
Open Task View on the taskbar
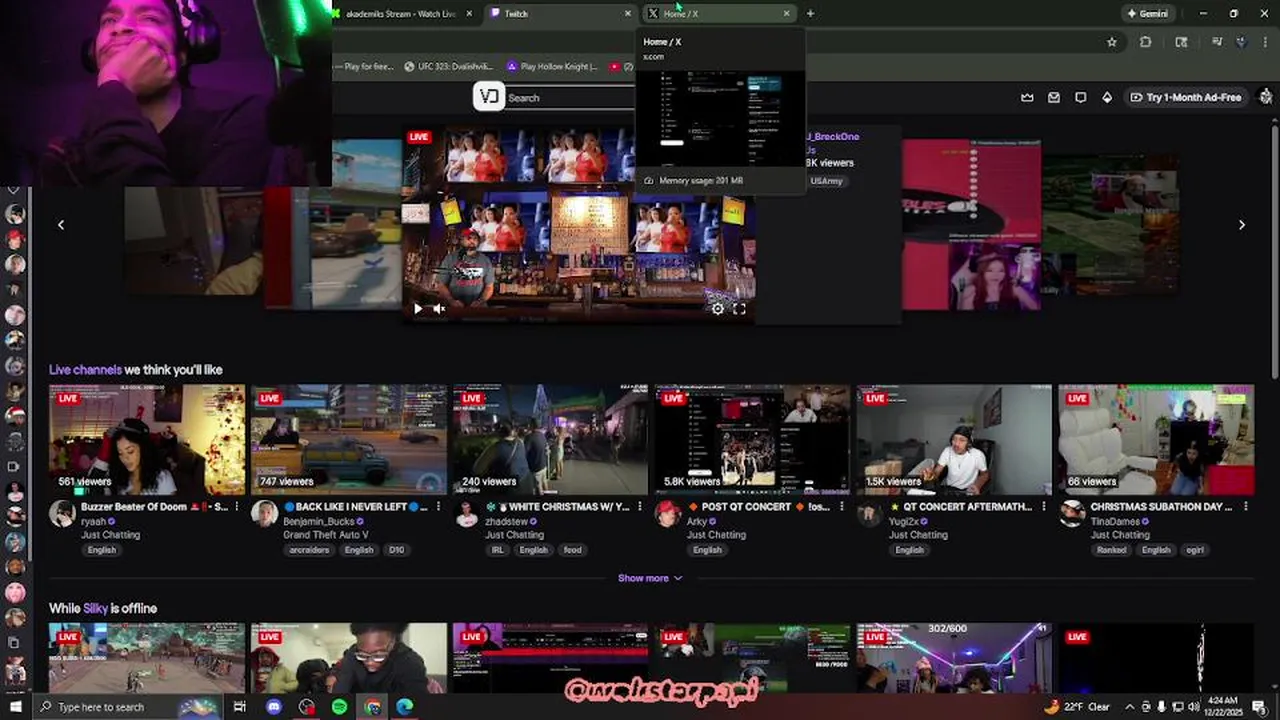click(240, 707)
